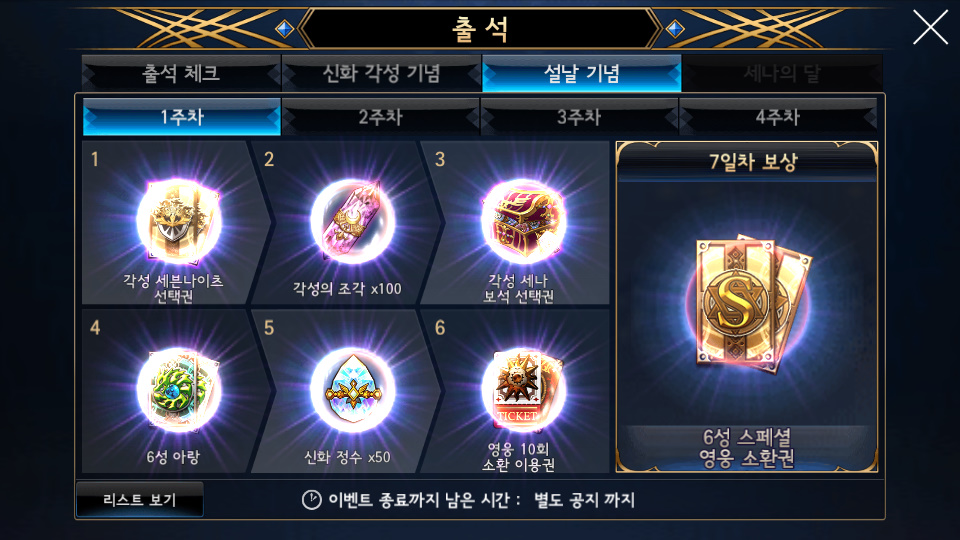960x540 pixels.
Task: Tap the 6성 스페셜 영웅 소환권 golden cards
Action: pyautogui.click(x=751, y=303)
